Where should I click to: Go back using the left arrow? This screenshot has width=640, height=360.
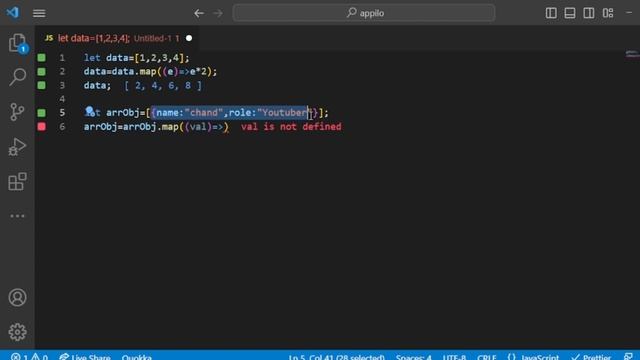click(x=199, y=13)
